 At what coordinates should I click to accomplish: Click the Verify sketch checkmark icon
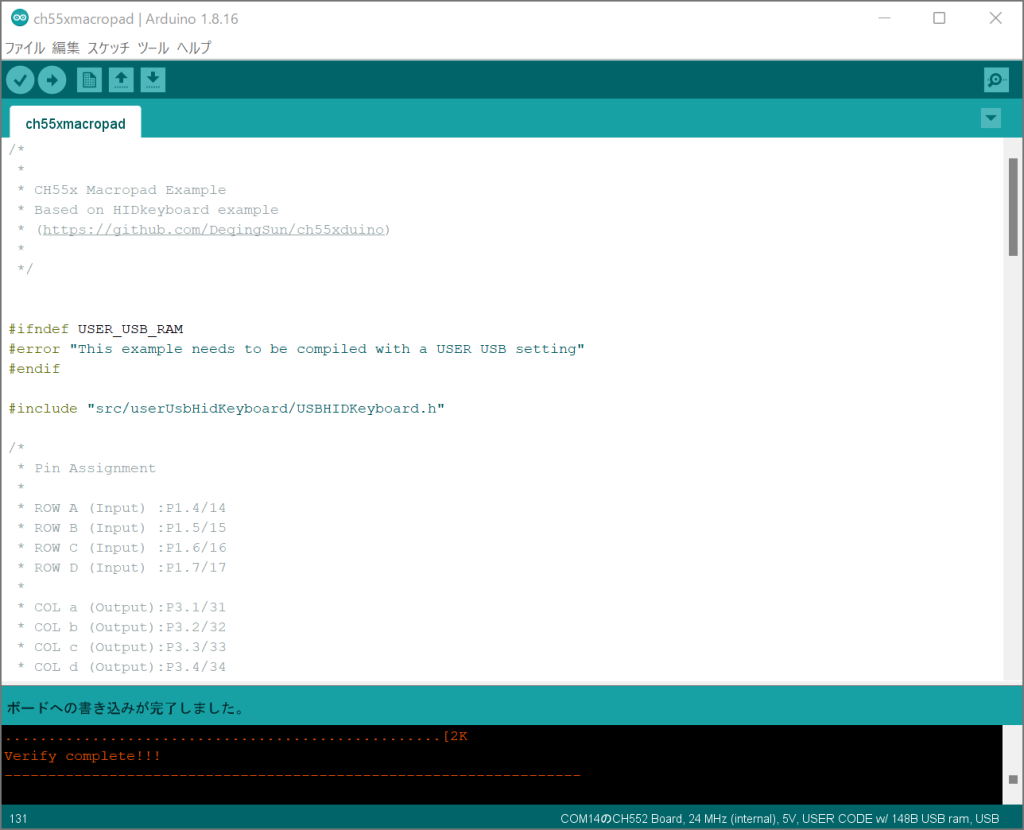(20, 80)
